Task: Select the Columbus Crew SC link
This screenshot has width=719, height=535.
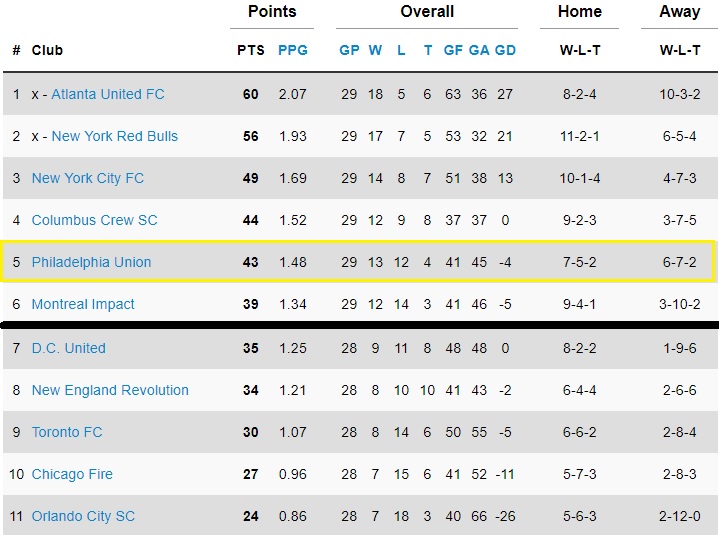Action: (94, 220)
